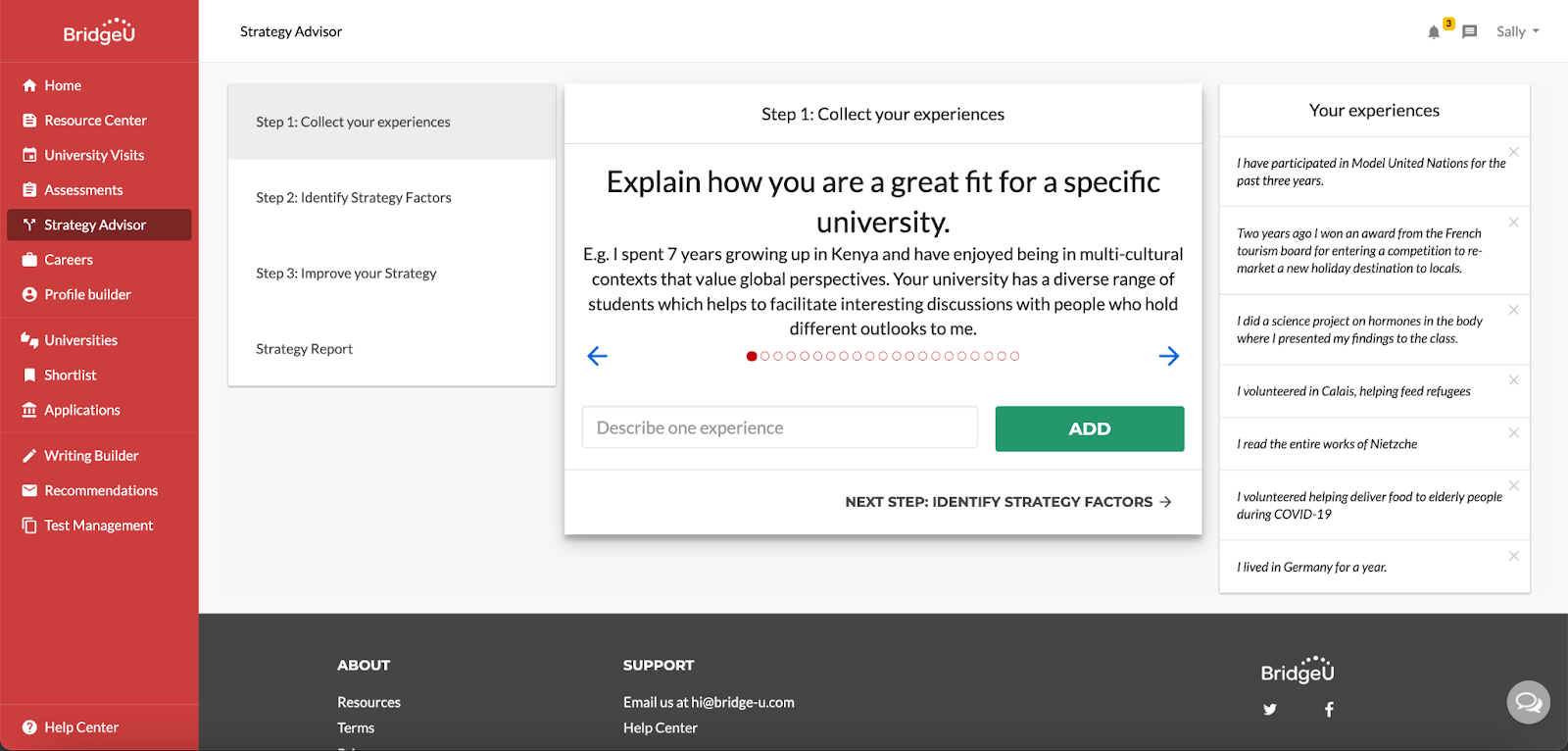Click 'I volunteered in Calais' experience text

[x=1353, y=391]
